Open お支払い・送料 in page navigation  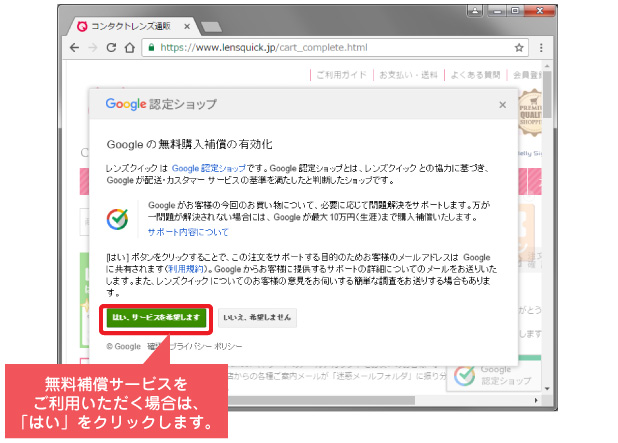[x=408, y=75]
